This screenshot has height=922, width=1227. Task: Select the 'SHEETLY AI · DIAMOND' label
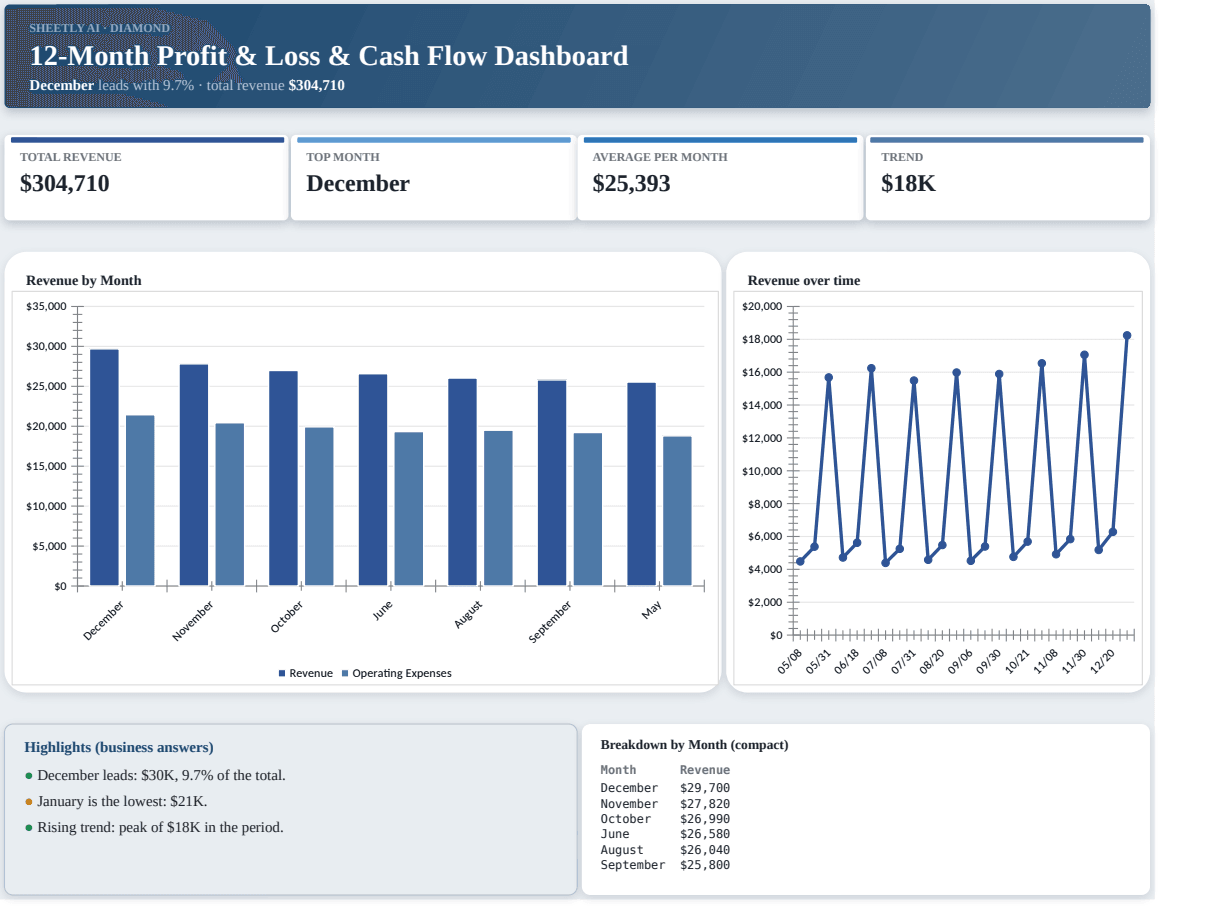click(100, 28)
